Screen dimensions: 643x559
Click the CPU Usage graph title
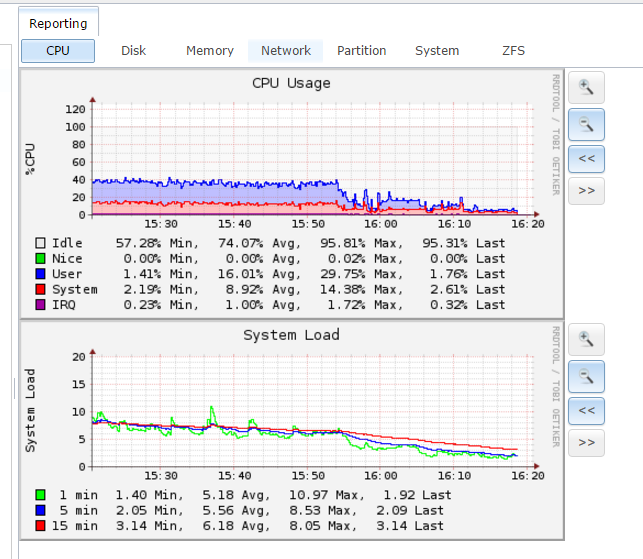pos(291,83)
